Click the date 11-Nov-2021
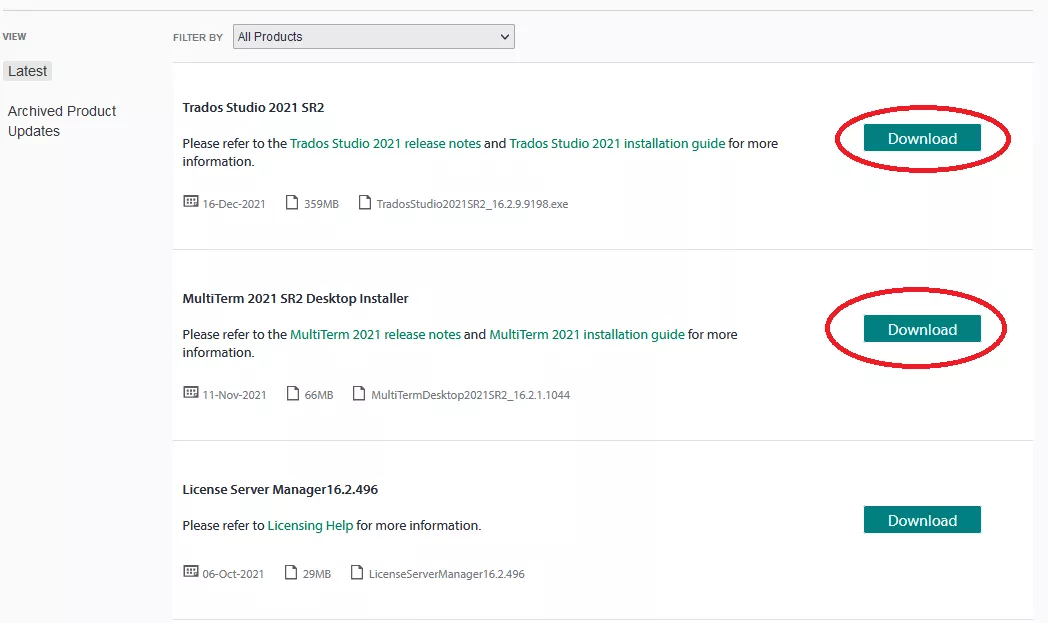1048x623 pixels. tap(234, 396)
